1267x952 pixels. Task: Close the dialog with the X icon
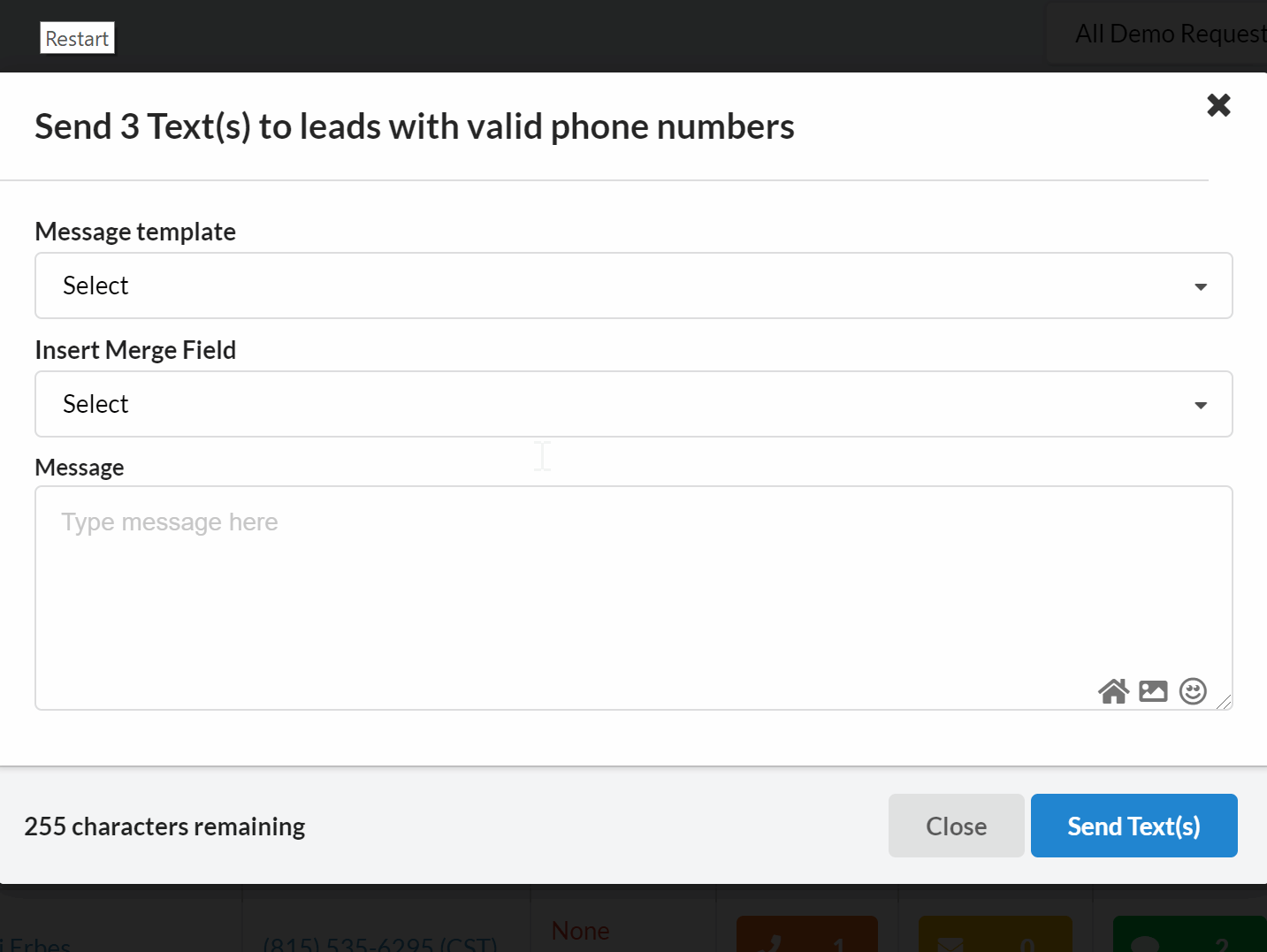pos(1218,105)
